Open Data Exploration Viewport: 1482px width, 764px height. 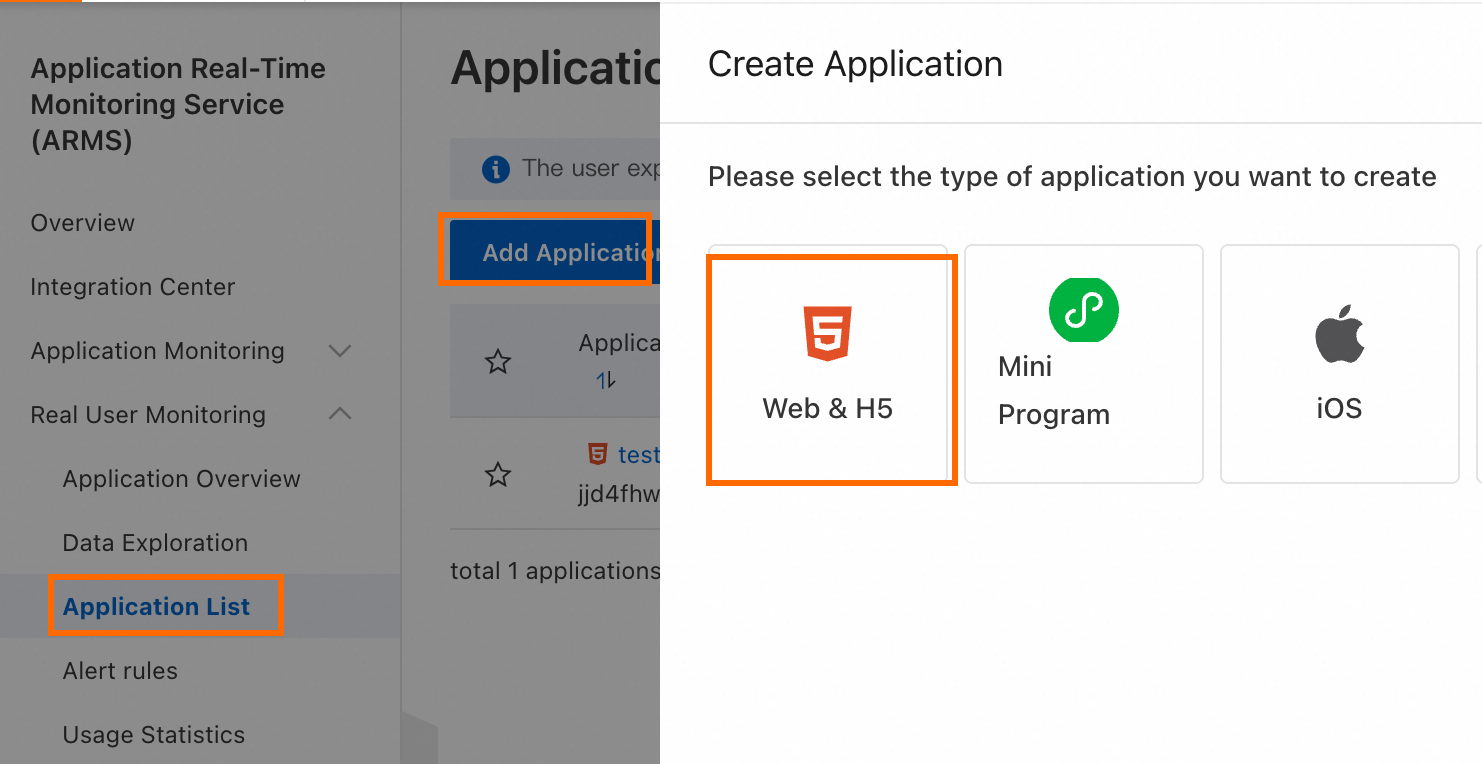tap(154, 542)
